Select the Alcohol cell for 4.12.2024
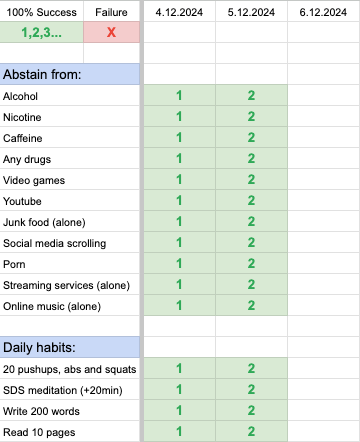The width and height of the screenshot is (360, 442). [x=179, y=95]
